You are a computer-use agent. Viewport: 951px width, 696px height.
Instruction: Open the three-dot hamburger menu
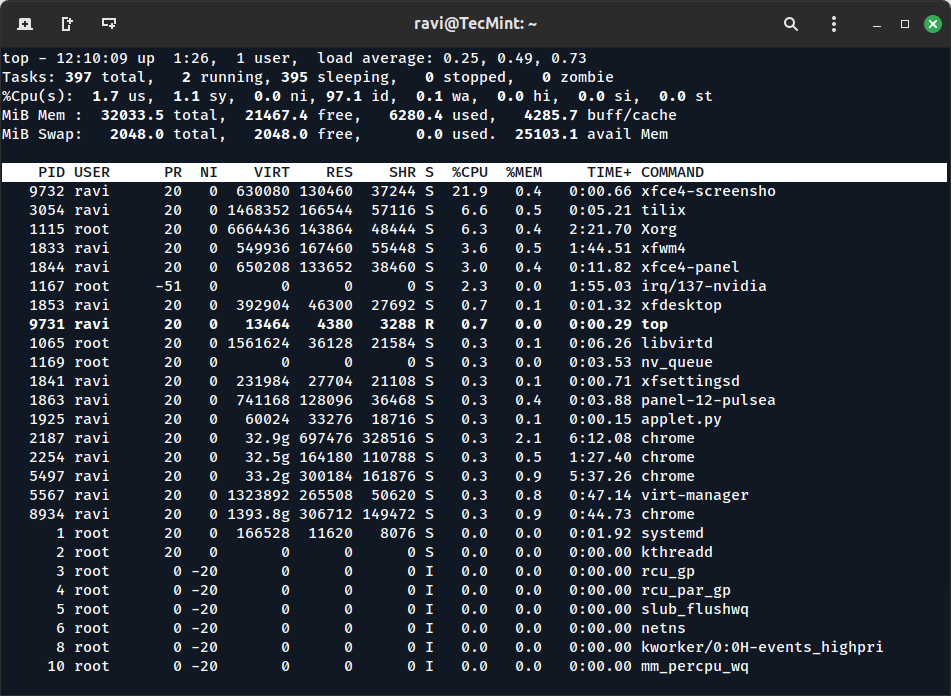tap(834, 24)
